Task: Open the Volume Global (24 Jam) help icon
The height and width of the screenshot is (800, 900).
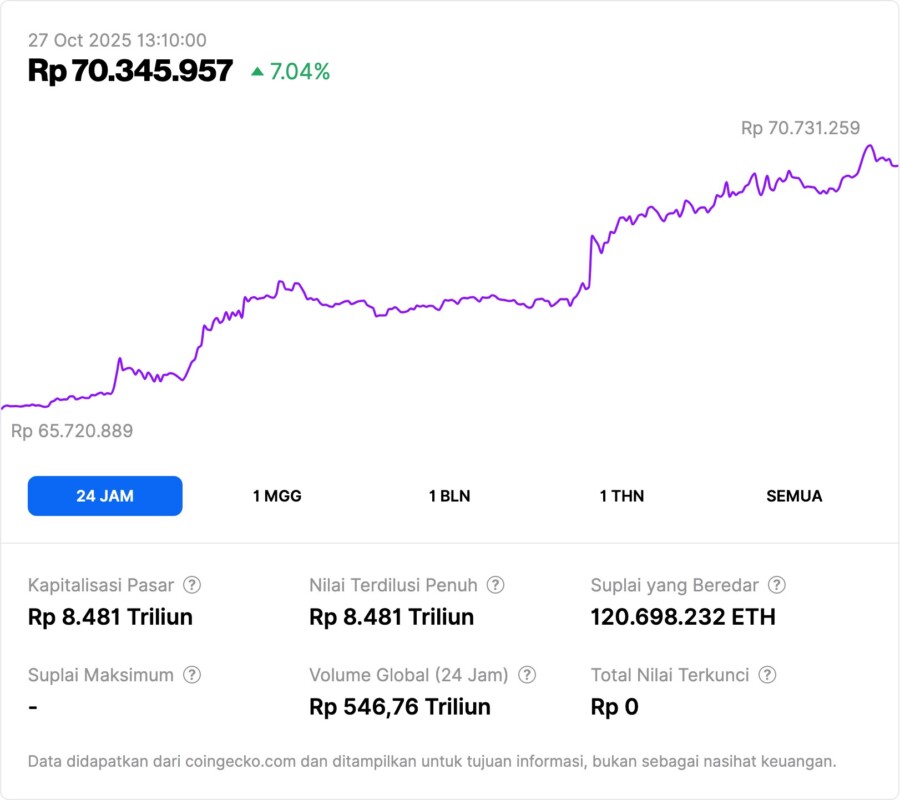Action: (527, 675)
